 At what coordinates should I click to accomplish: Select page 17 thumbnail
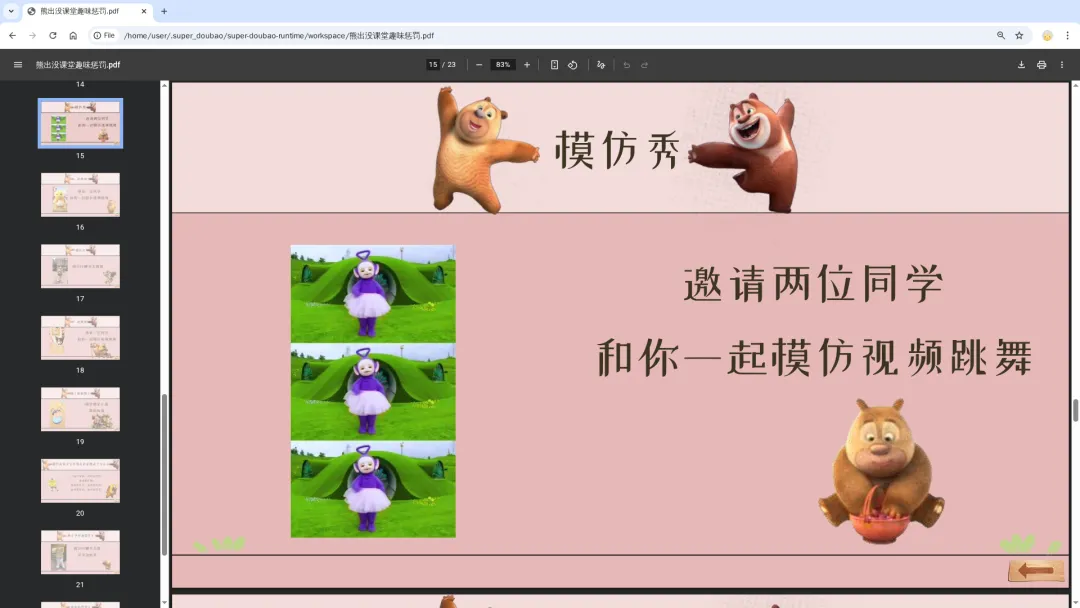coord(80,266)
